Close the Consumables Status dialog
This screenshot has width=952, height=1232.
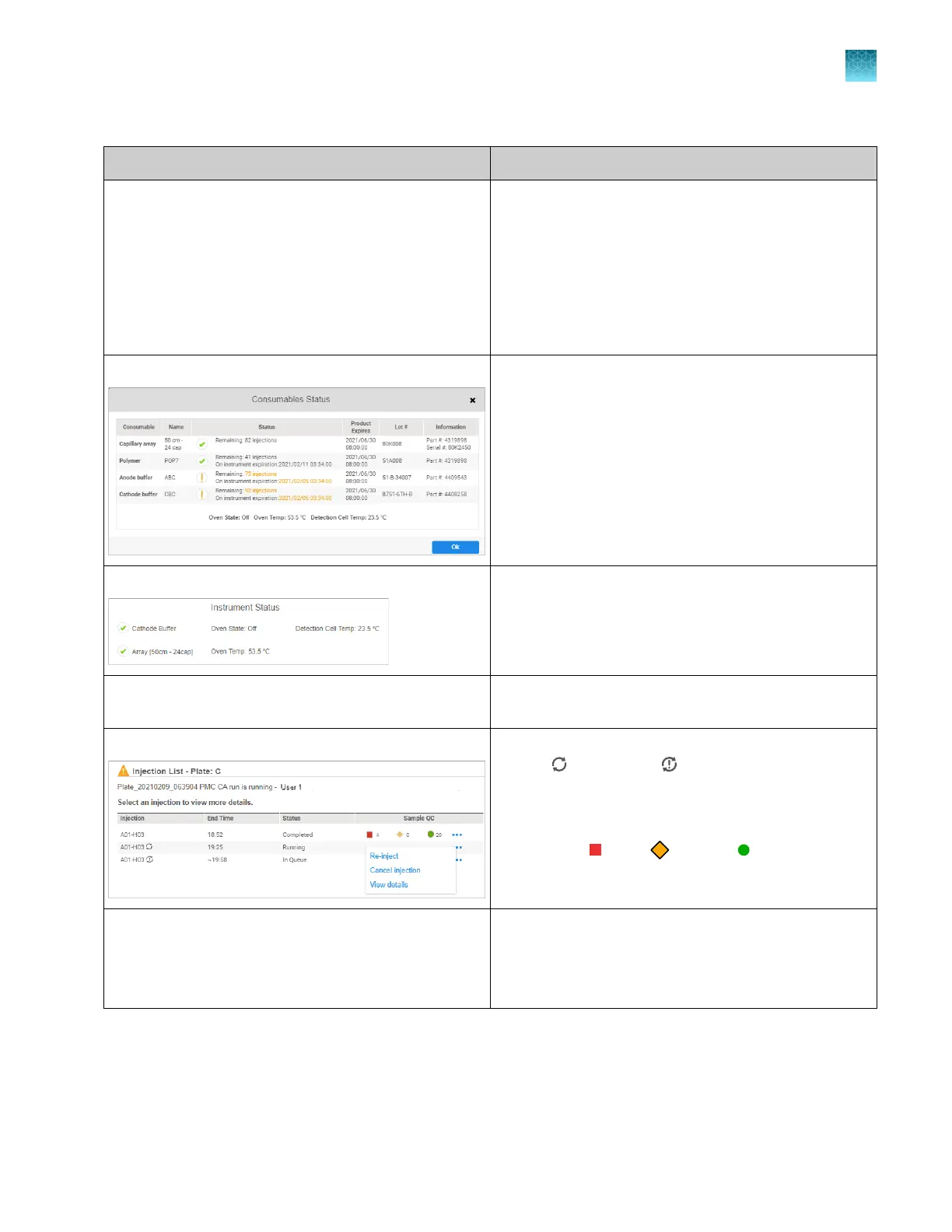472,400
